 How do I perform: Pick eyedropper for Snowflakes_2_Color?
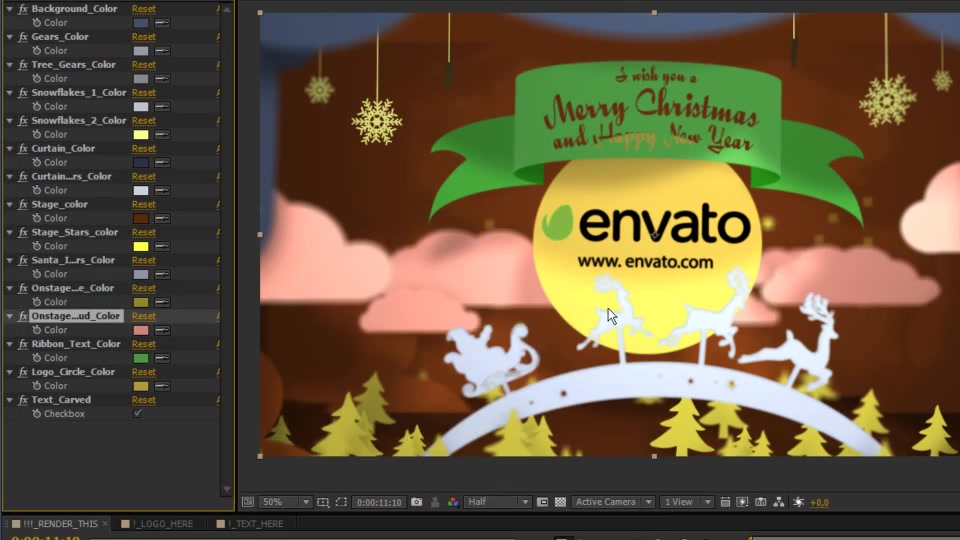click(x=162, y=135)
